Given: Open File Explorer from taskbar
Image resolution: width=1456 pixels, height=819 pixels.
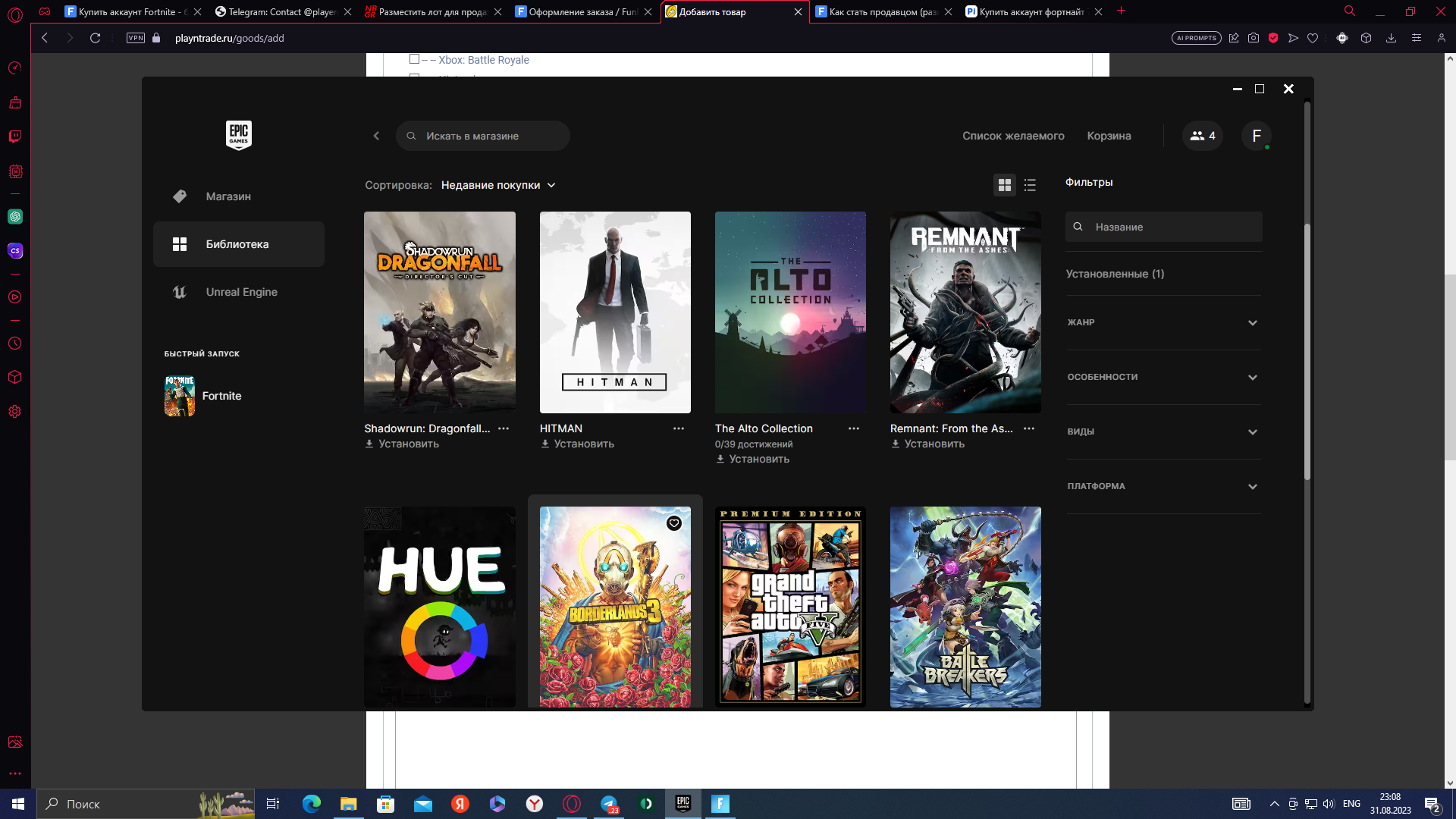Looking at the screenshot, I should pyautogui.click(x=348, y=804).
